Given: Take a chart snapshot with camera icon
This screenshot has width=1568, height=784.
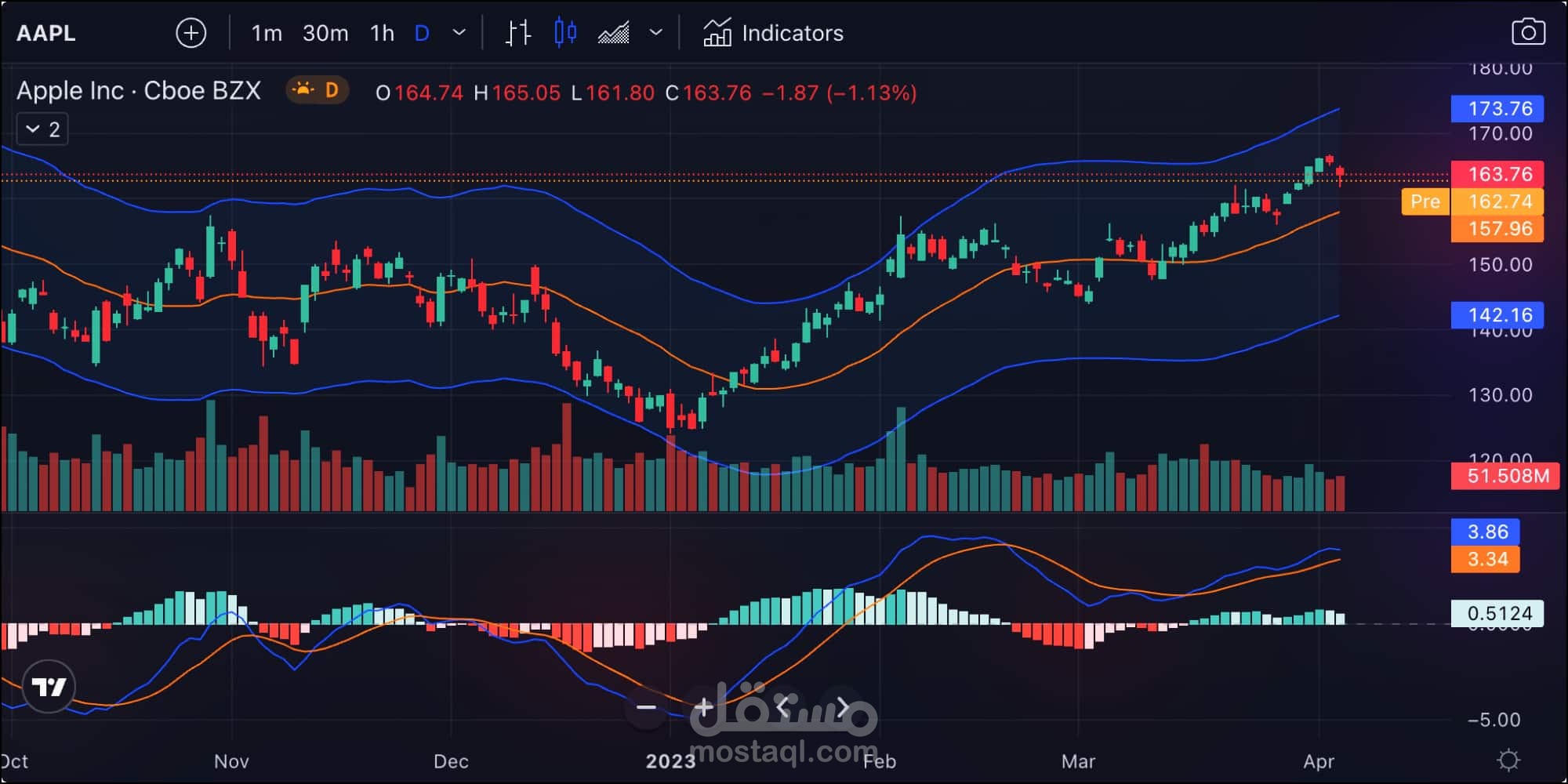Looking at the screenshot, I should pyautogui.click(x=1528, y=32).
